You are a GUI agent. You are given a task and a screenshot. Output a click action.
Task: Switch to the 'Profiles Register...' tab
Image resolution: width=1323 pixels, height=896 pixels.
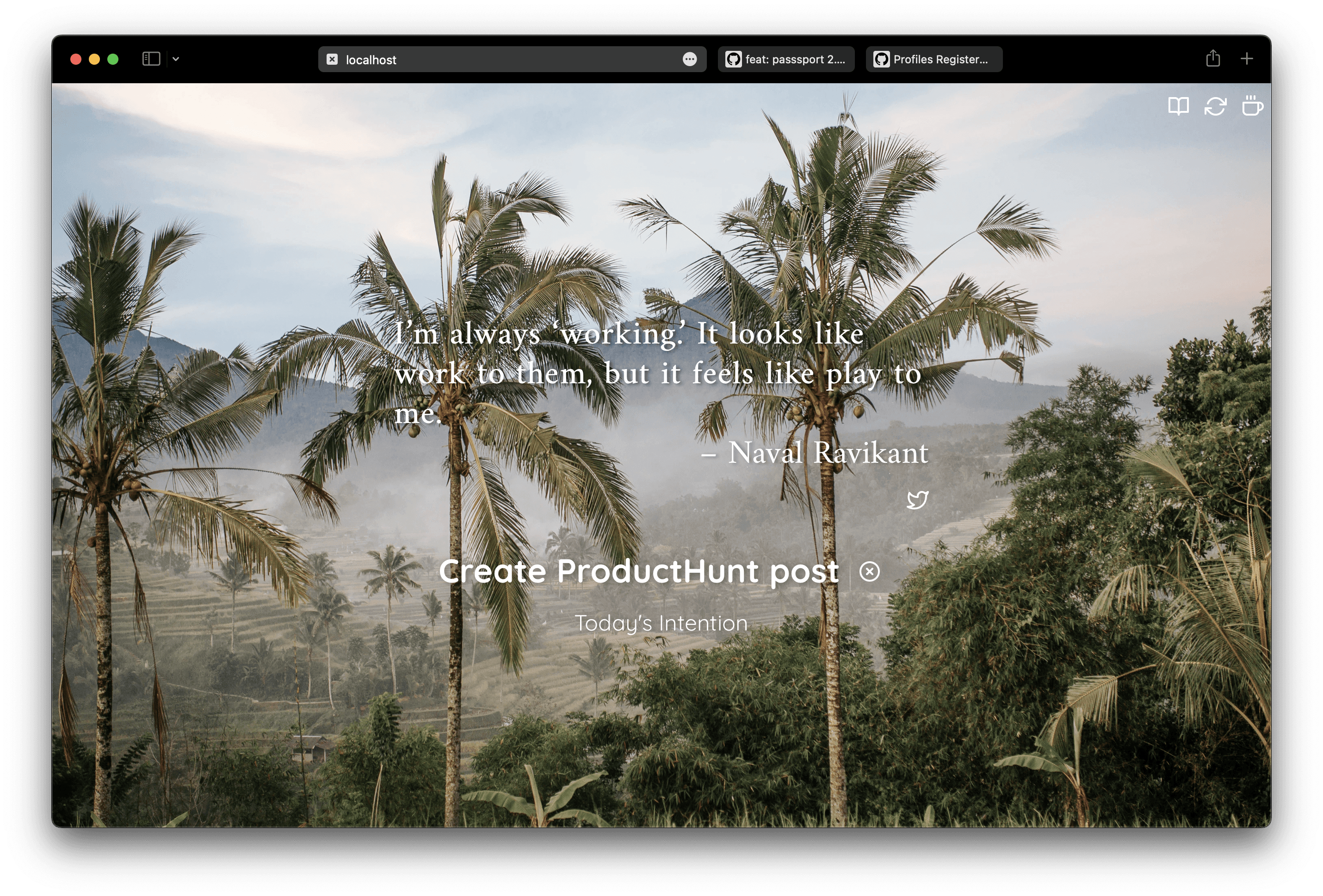point(934,59)
